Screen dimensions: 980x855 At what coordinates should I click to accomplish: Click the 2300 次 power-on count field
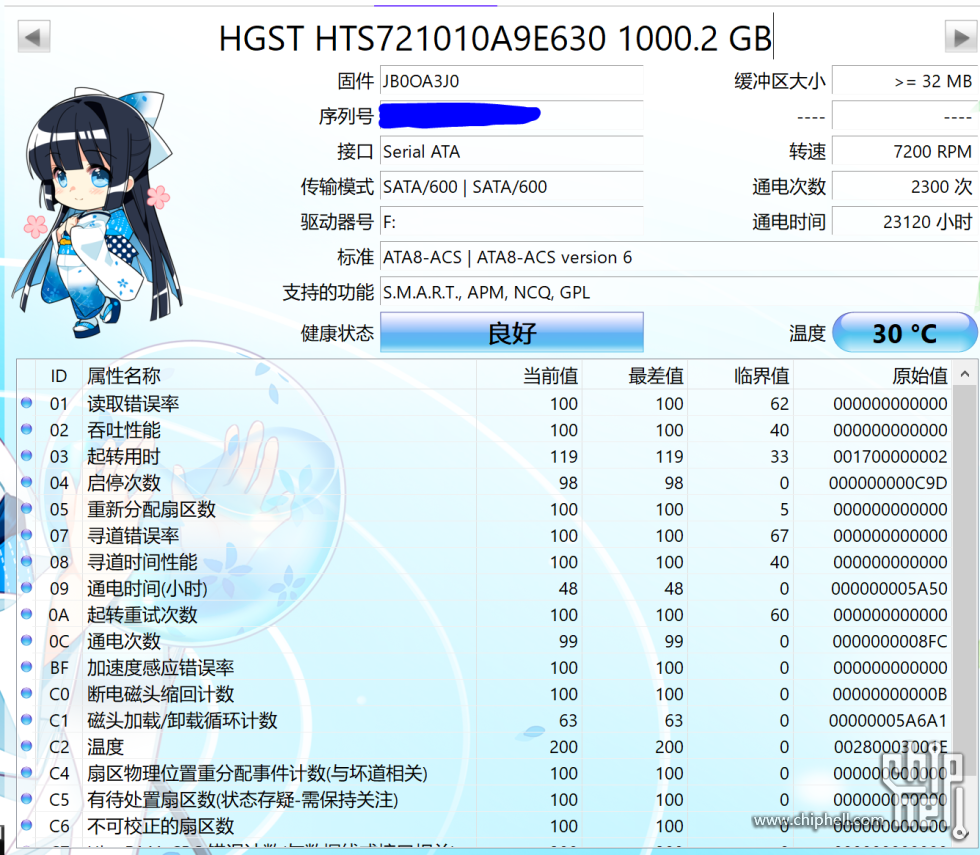(904, 186)
